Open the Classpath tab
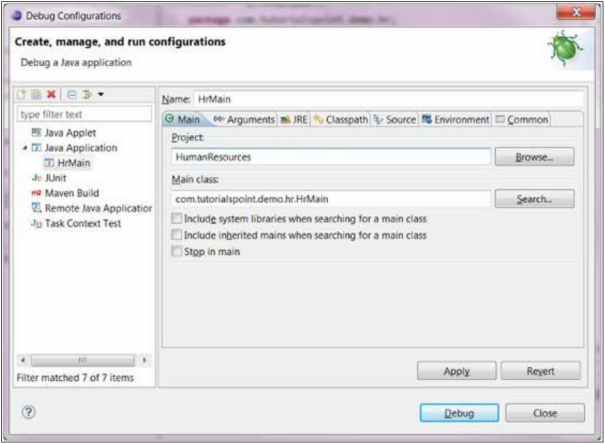 pos(340,120)
